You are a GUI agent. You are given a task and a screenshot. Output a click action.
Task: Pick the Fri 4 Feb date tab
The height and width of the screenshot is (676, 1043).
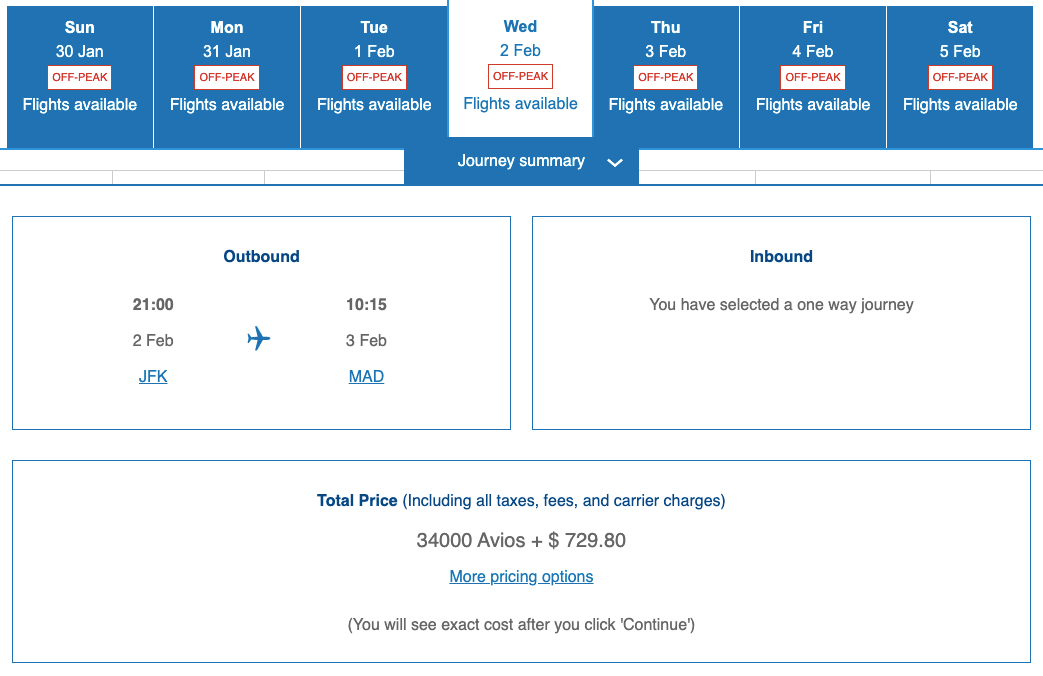coord(813,77)
